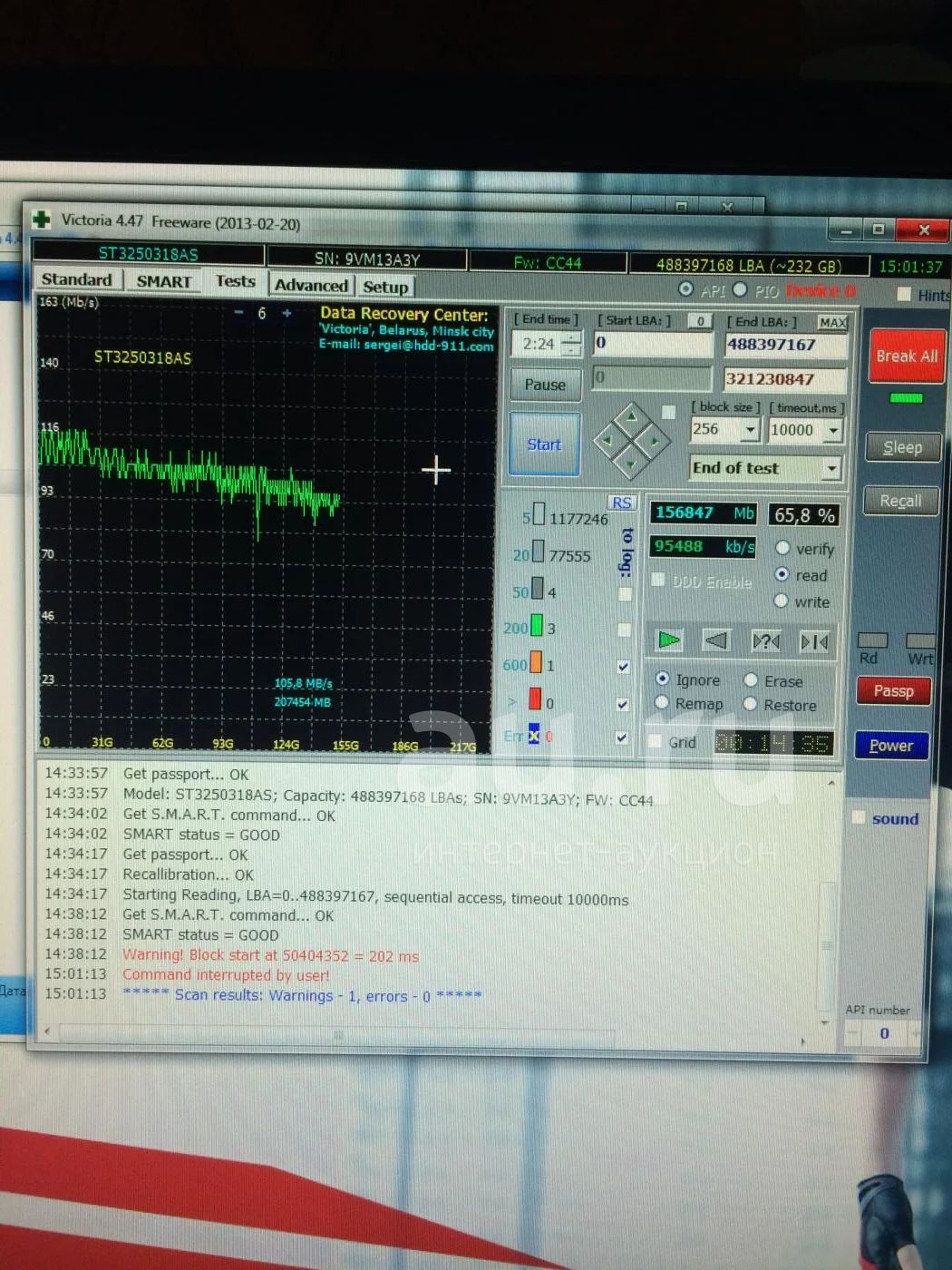Screen dimensions: 952x1270
Task: Click the Start LBA input field
Action: 652,344
